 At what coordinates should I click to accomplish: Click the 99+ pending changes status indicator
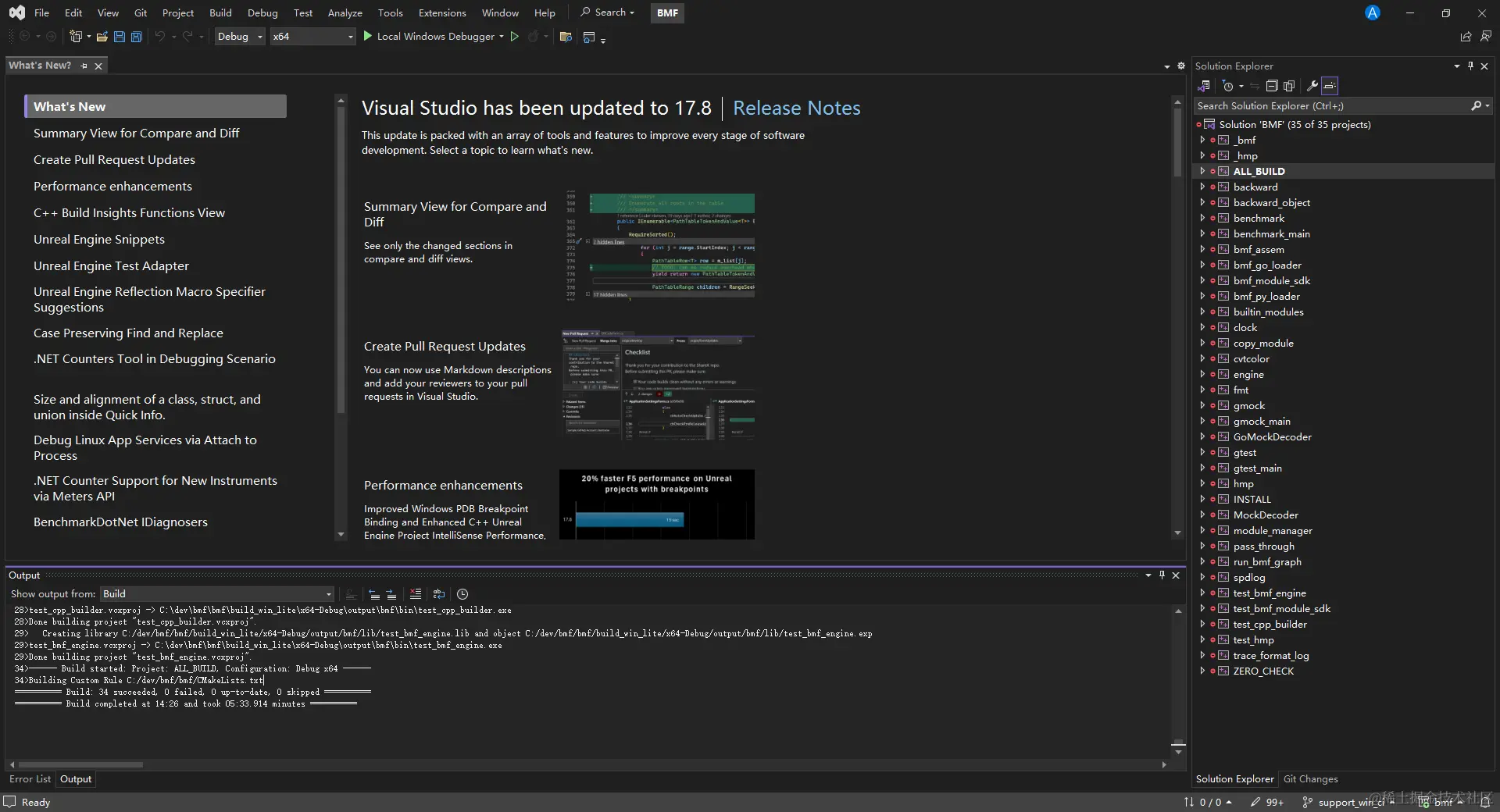pyautogui.click(x=1267, y=802)
